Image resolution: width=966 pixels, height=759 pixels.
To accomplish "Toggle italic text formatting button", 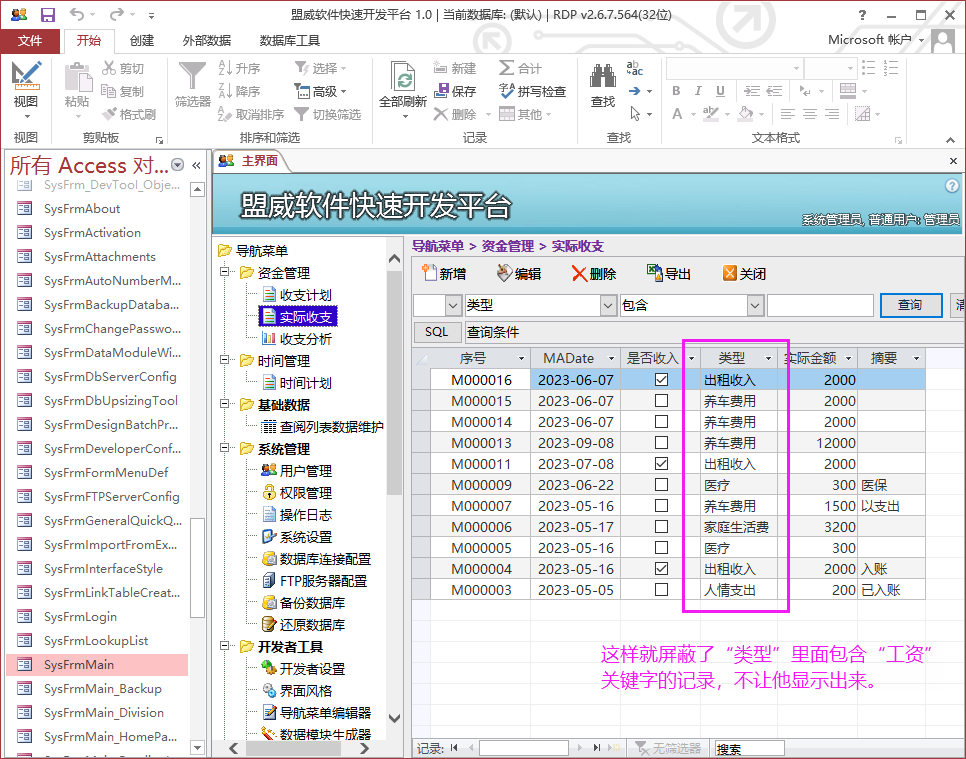I will [698, 91].
